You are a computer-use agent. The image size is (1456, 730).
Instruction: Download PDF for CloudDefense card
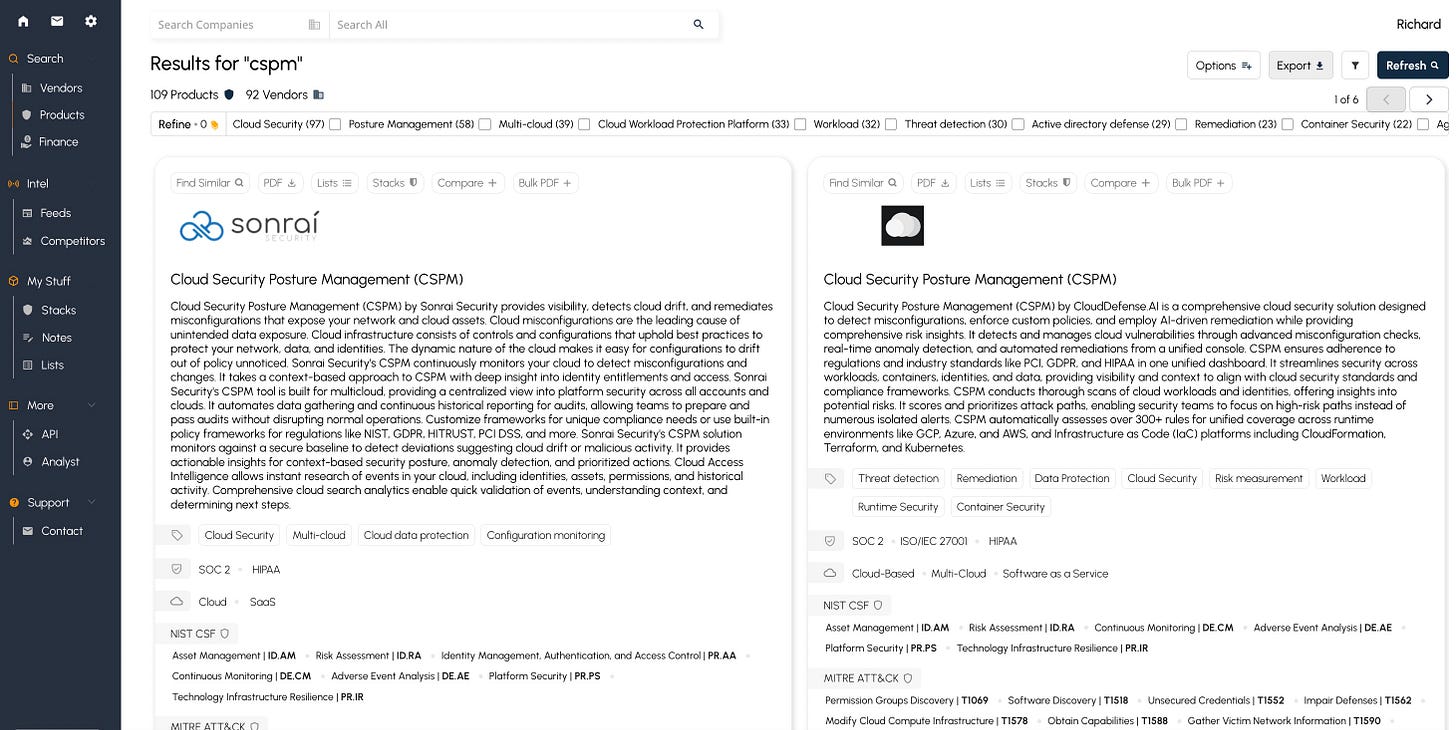click(x=932, y=183)
